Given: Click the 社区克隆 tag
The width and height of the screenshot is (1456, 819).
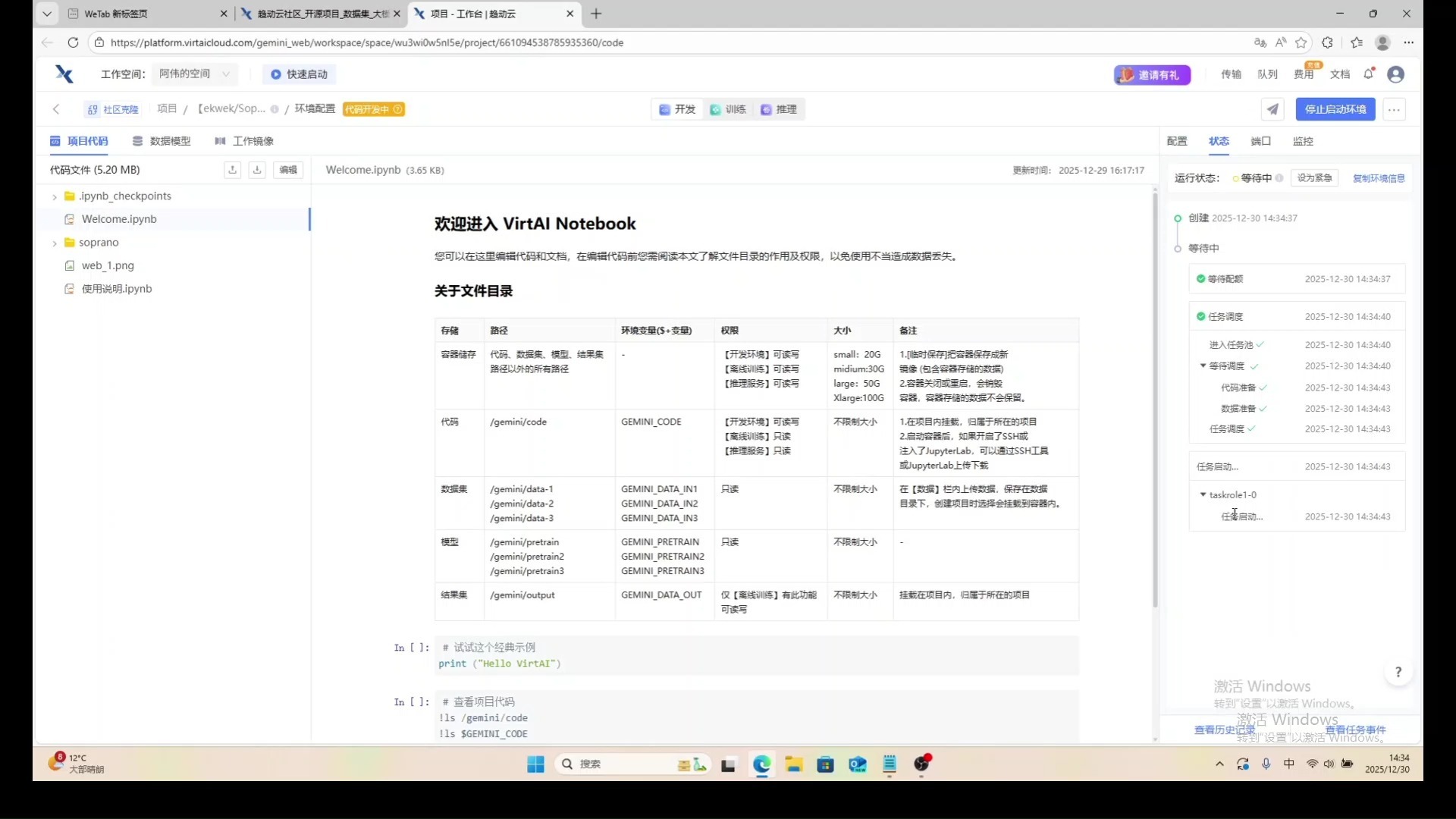Looking at the screenshot, I should point(113,109).
